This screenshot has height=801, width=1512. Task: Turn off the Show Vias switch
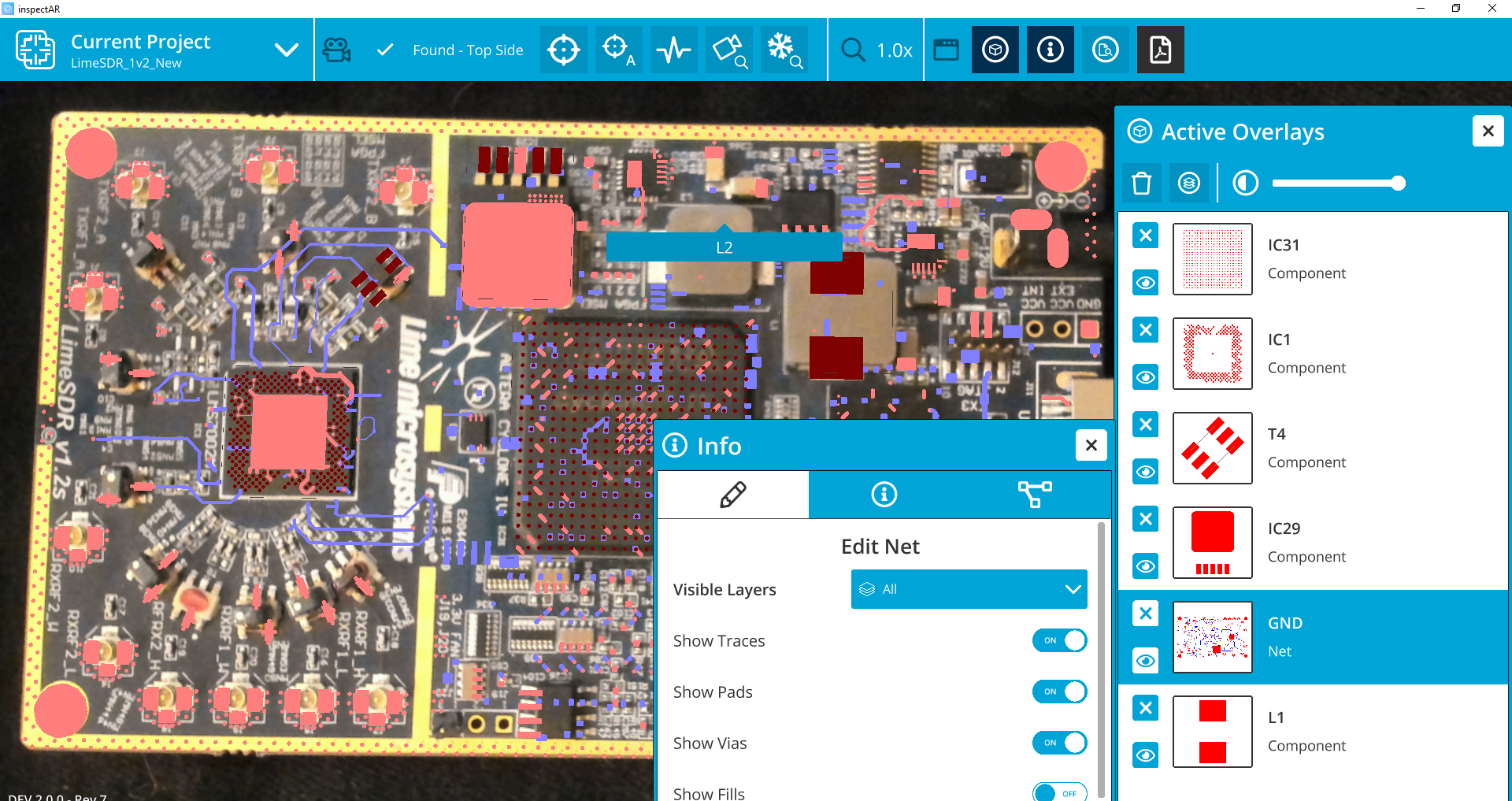tap(1060, 743)
